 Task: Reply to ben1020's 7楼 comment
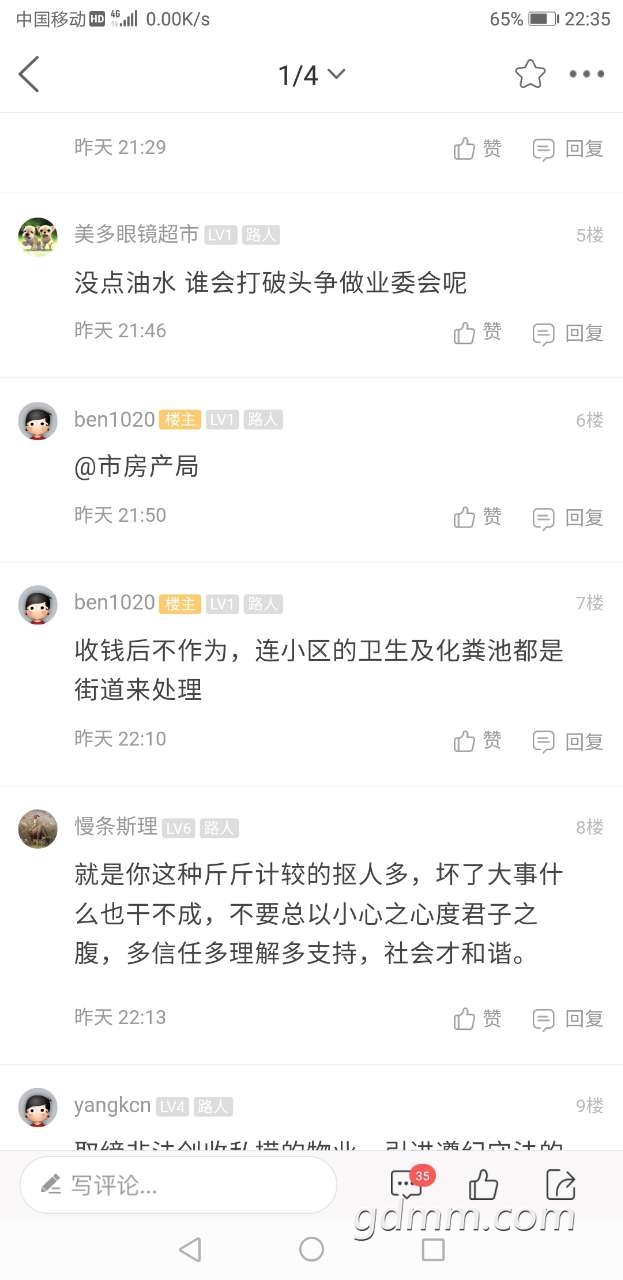(568, 741)
